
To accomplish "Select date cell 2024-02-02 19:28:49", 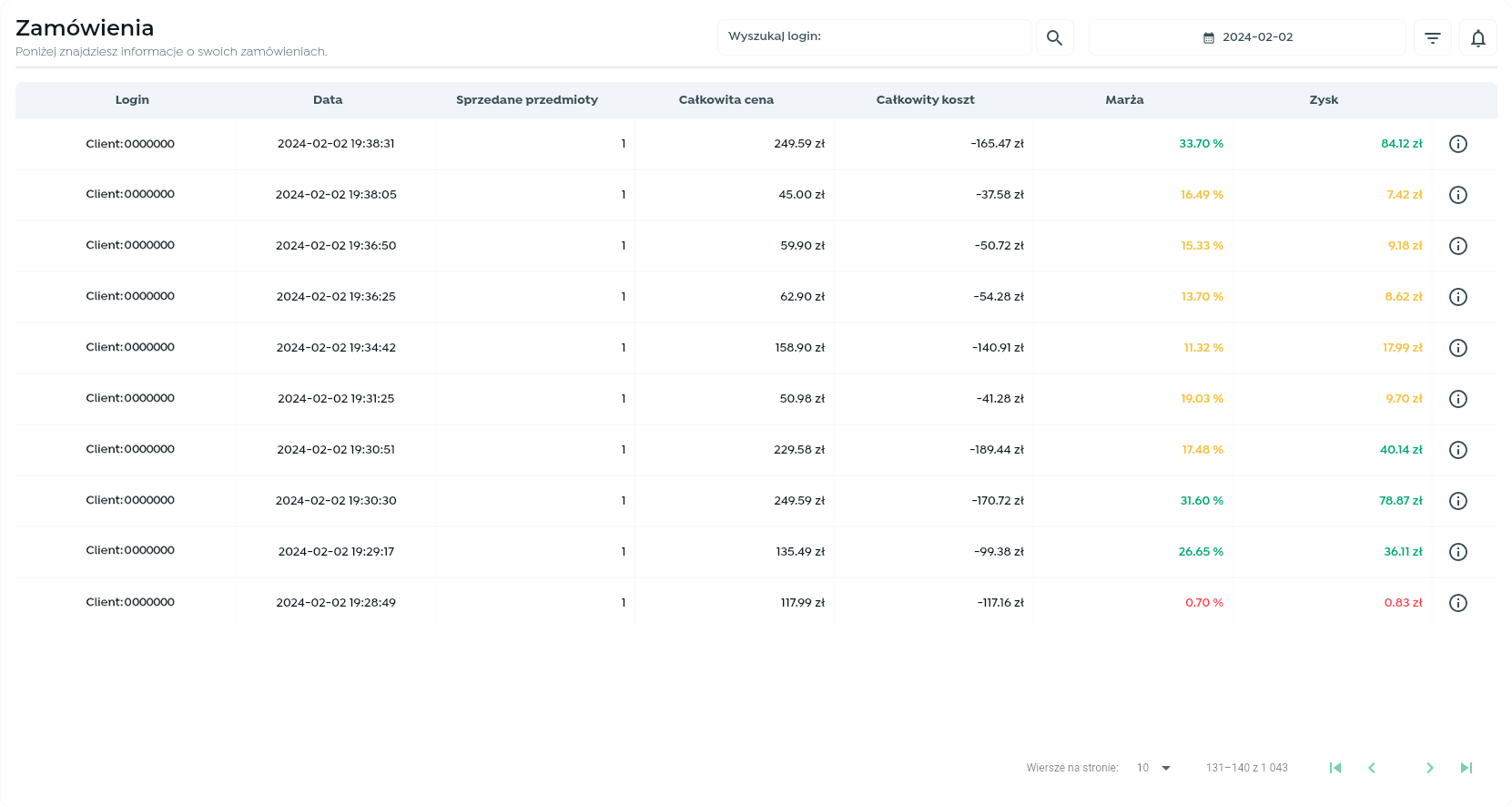I will click(x=336, y=603).
